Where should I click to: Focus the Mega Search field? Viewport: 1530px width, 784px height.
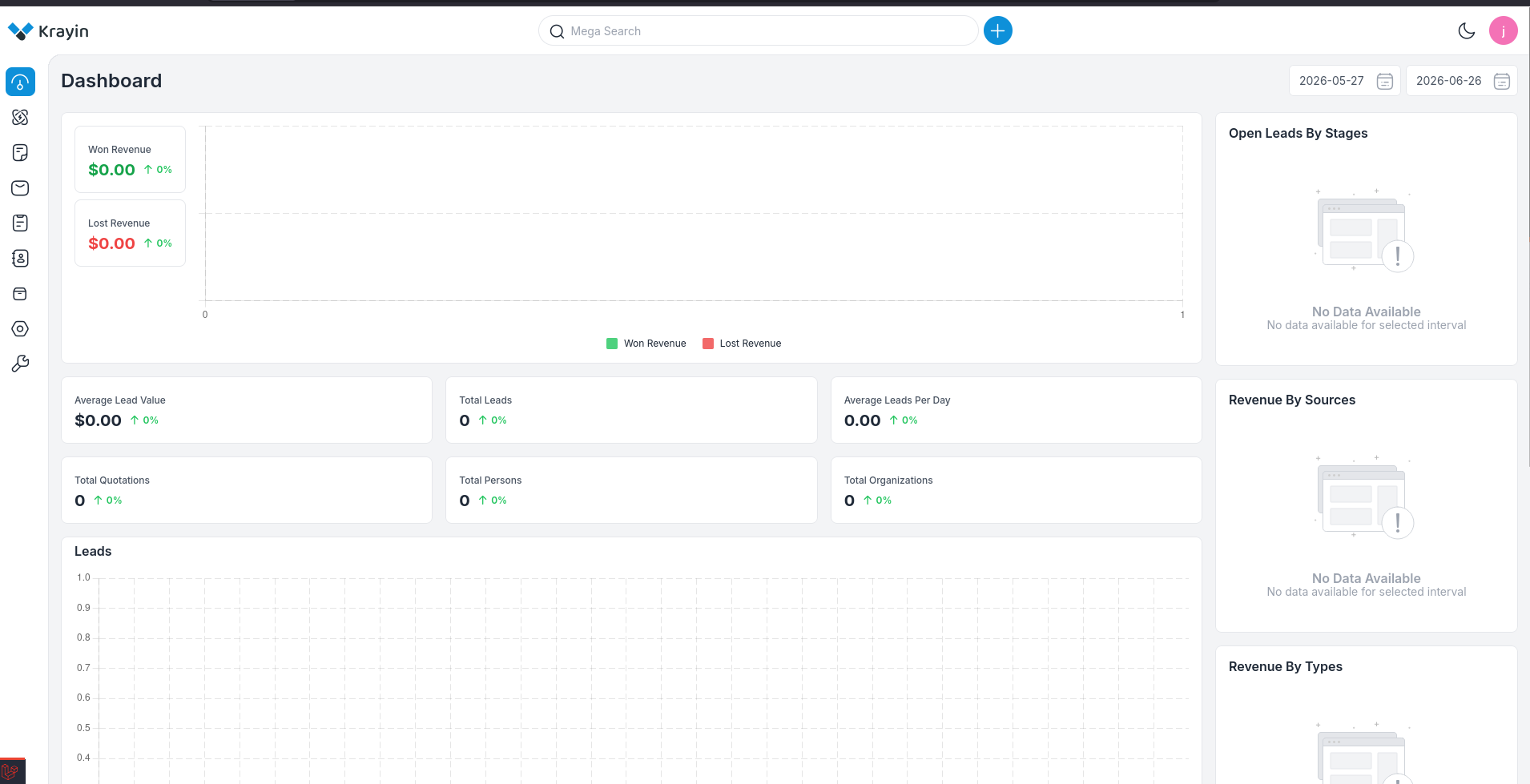[758, 31]
